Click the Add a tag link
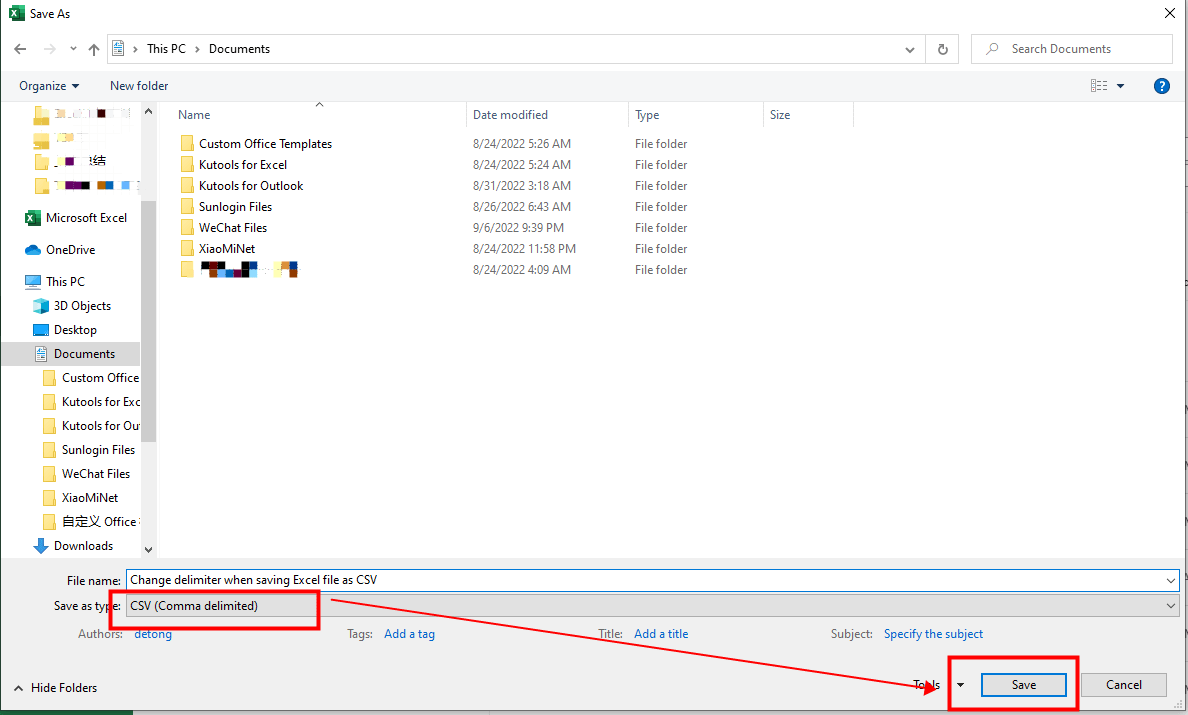1188x715 pixels. click(409, 633)
